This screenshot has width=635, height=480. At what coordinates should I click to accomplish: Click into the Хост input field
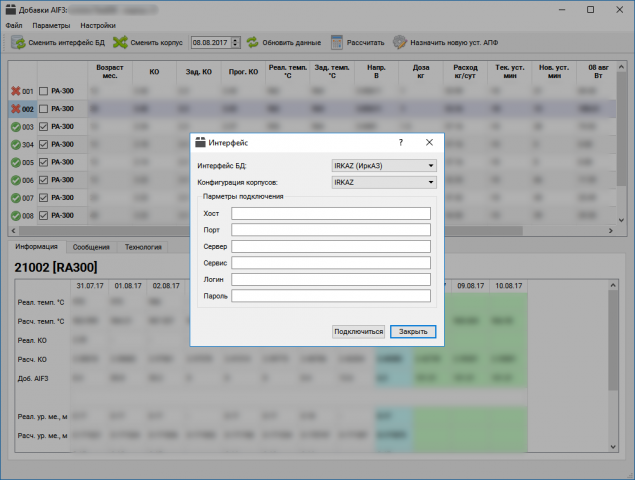[x=331, y=213]
